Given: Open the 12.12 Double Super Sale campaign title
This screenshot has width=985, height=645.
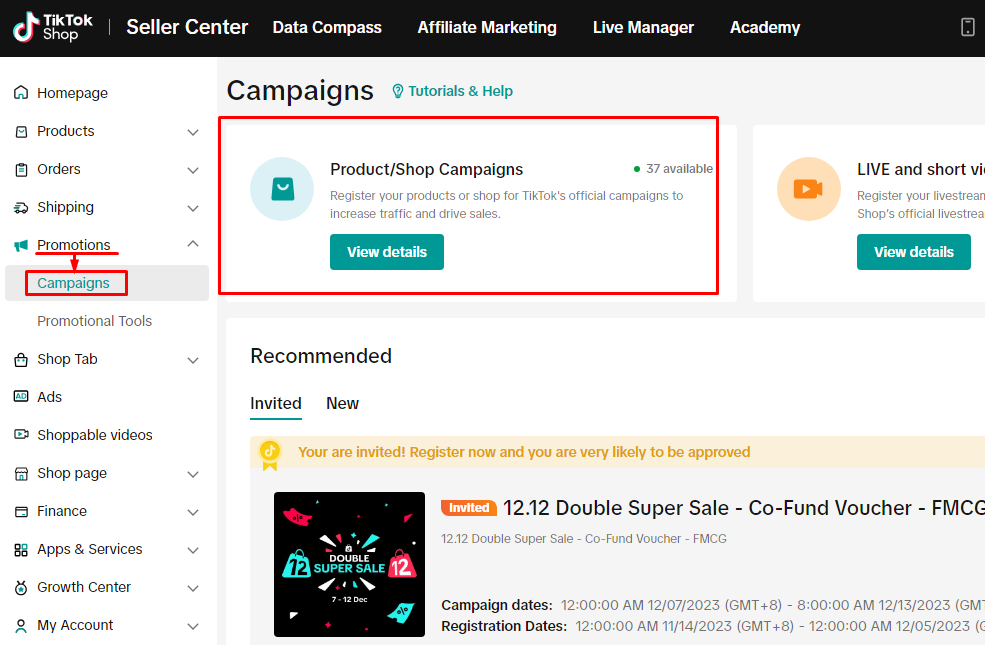Looking at the screenshot, I should pyautogui.click(x=744, y=507).
